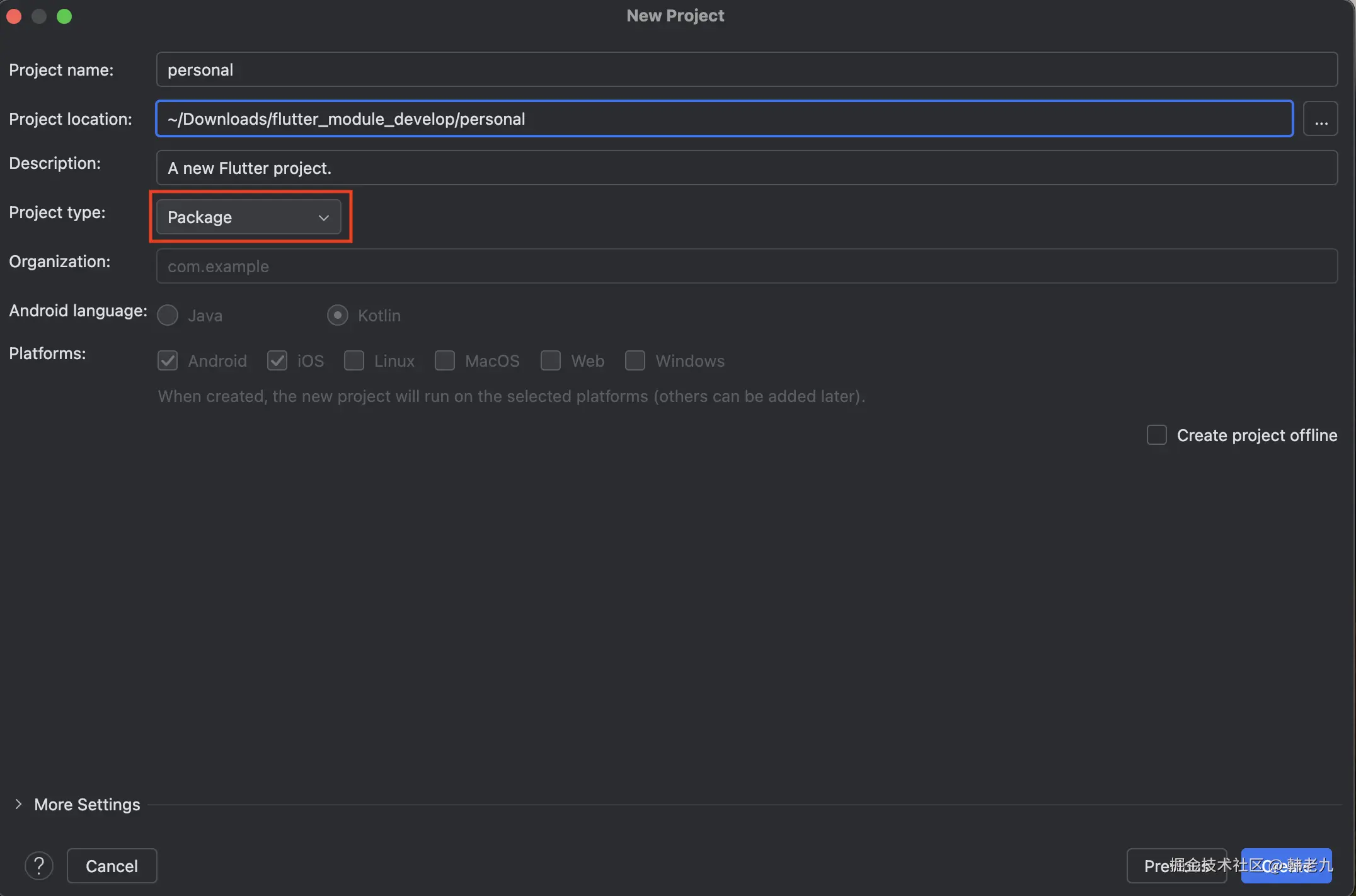Click the help question mark icon
Viewport: 1356px width, 896px height.
pyautogui.click(x=38, y=866)
